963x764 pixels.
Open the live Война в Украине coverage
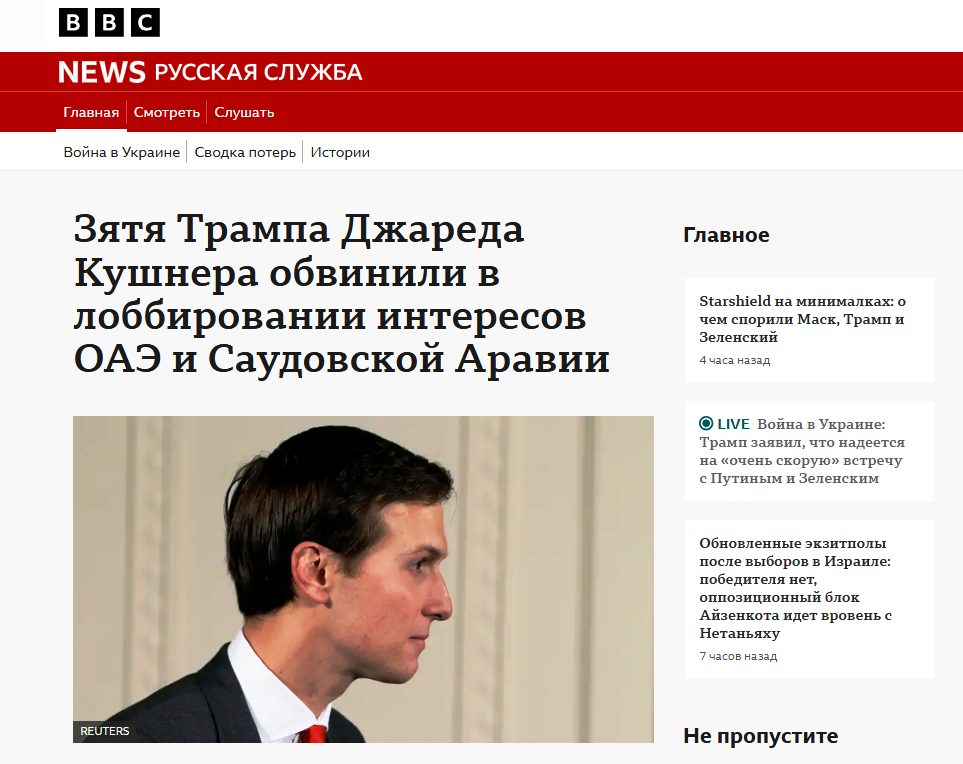pos(802,451)
